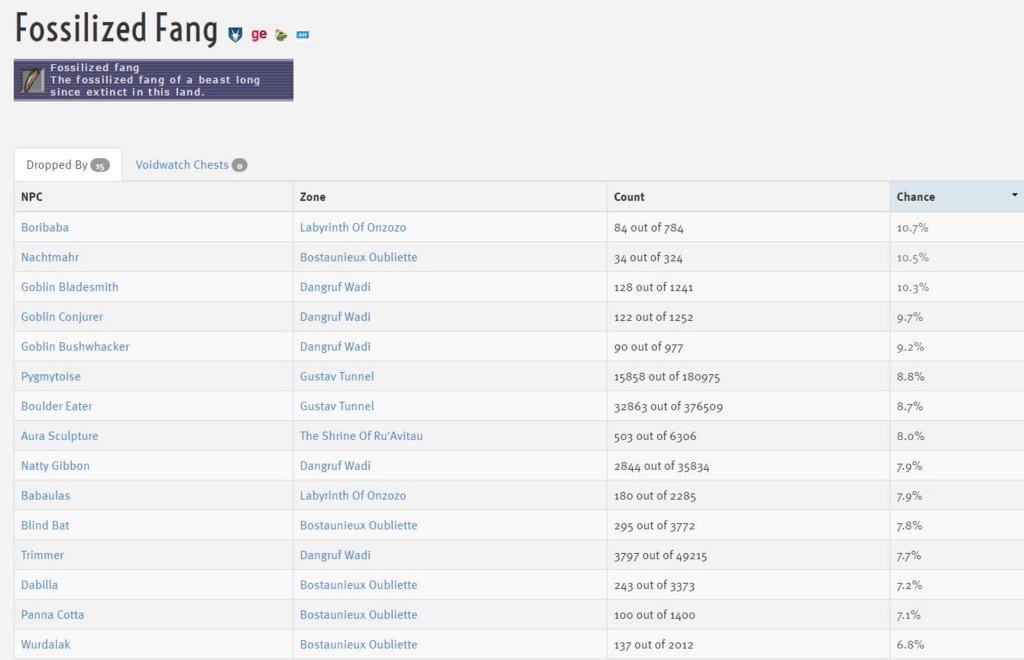Viewport: 1024px width, 660px height.
Task: Click the 8.8% chance value
Action: point(910,377)
